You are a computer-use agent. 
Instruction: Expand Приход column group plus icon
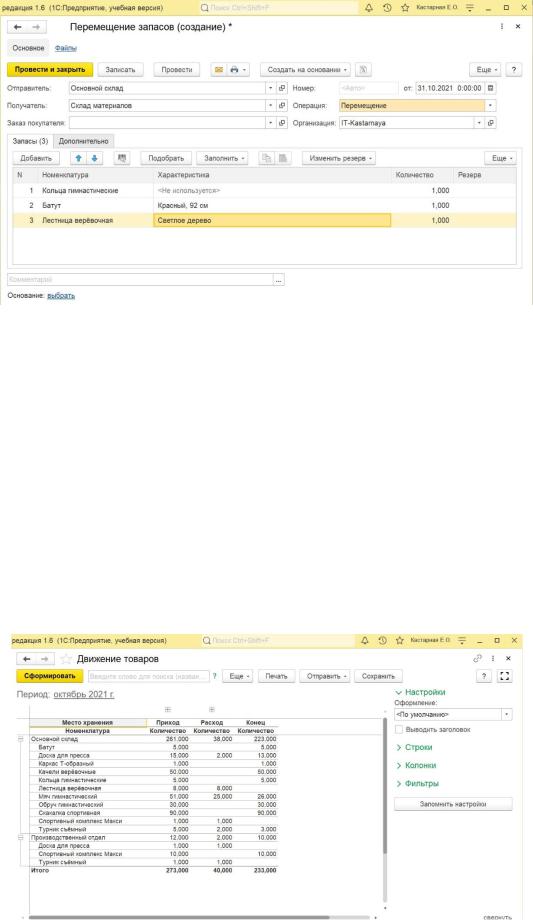(x=168, y=709)
